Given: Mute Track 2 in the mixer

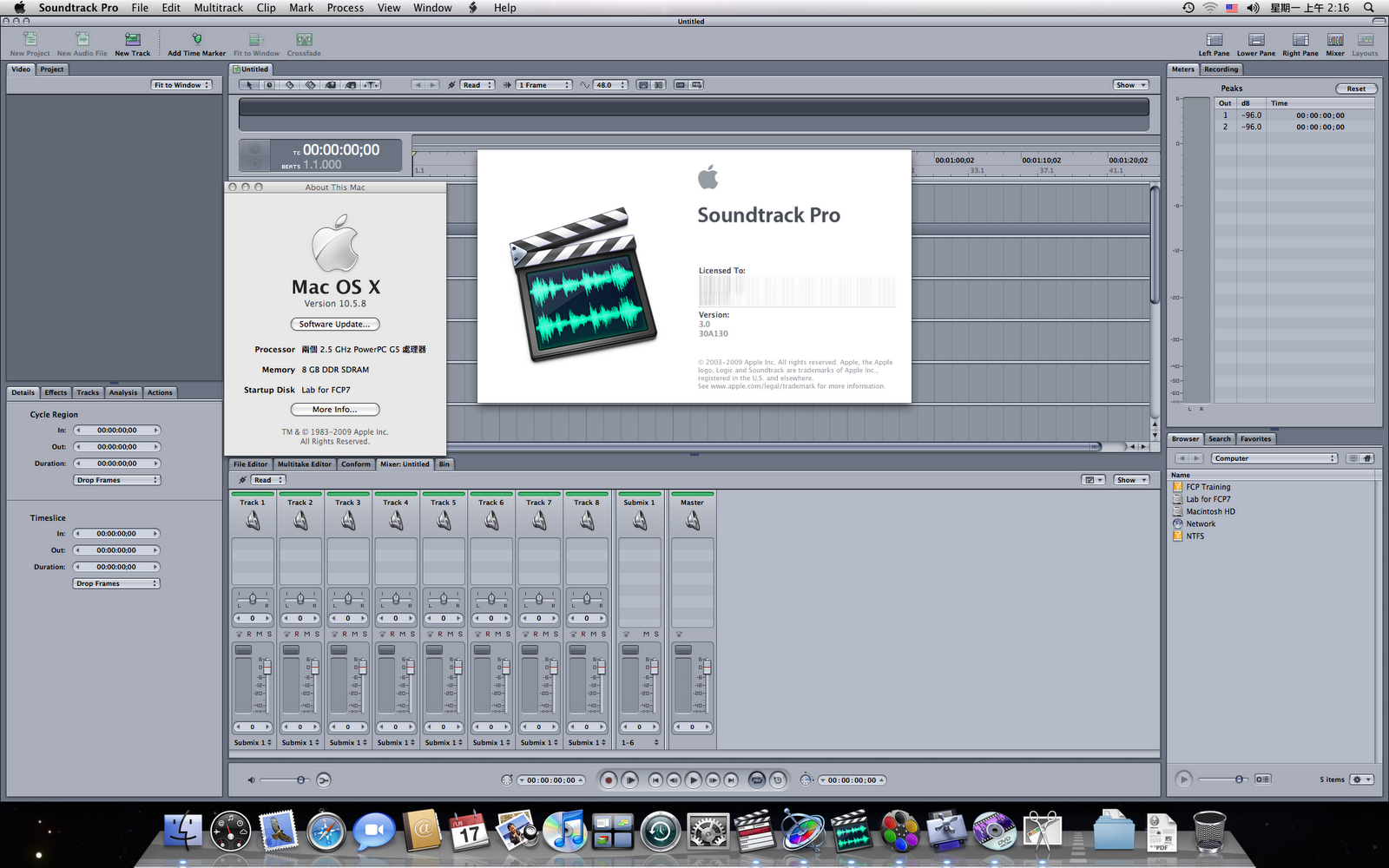Looking at the screenshot, I should 306,635.
